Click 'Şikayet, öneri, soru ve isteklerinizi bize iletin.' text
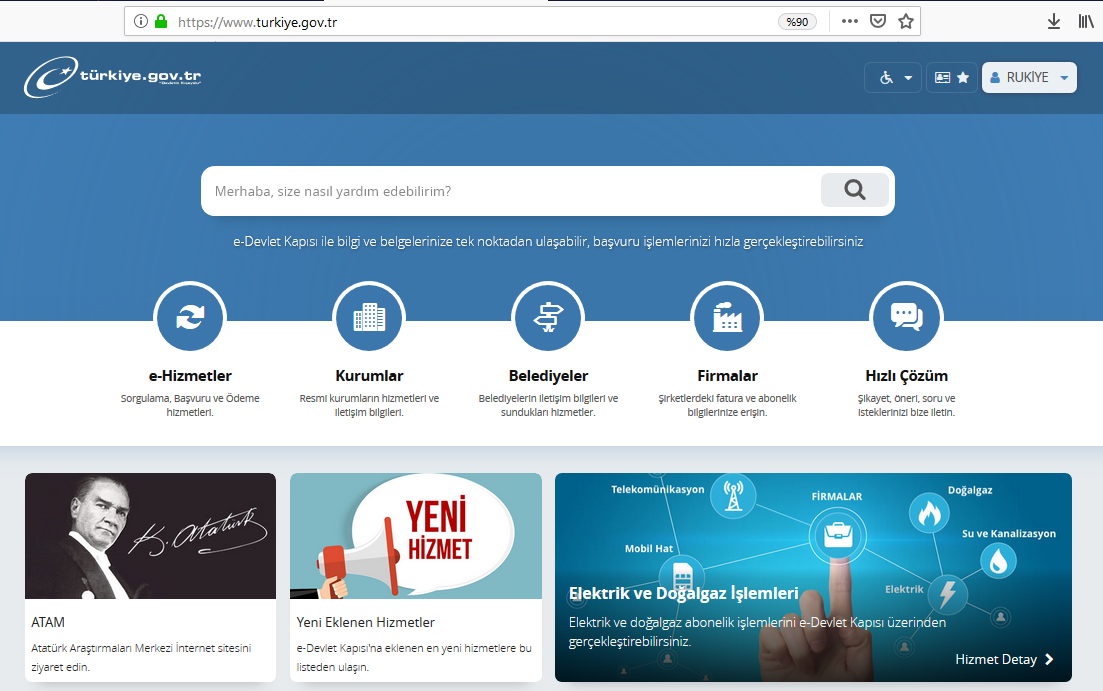 pos(906,405)
